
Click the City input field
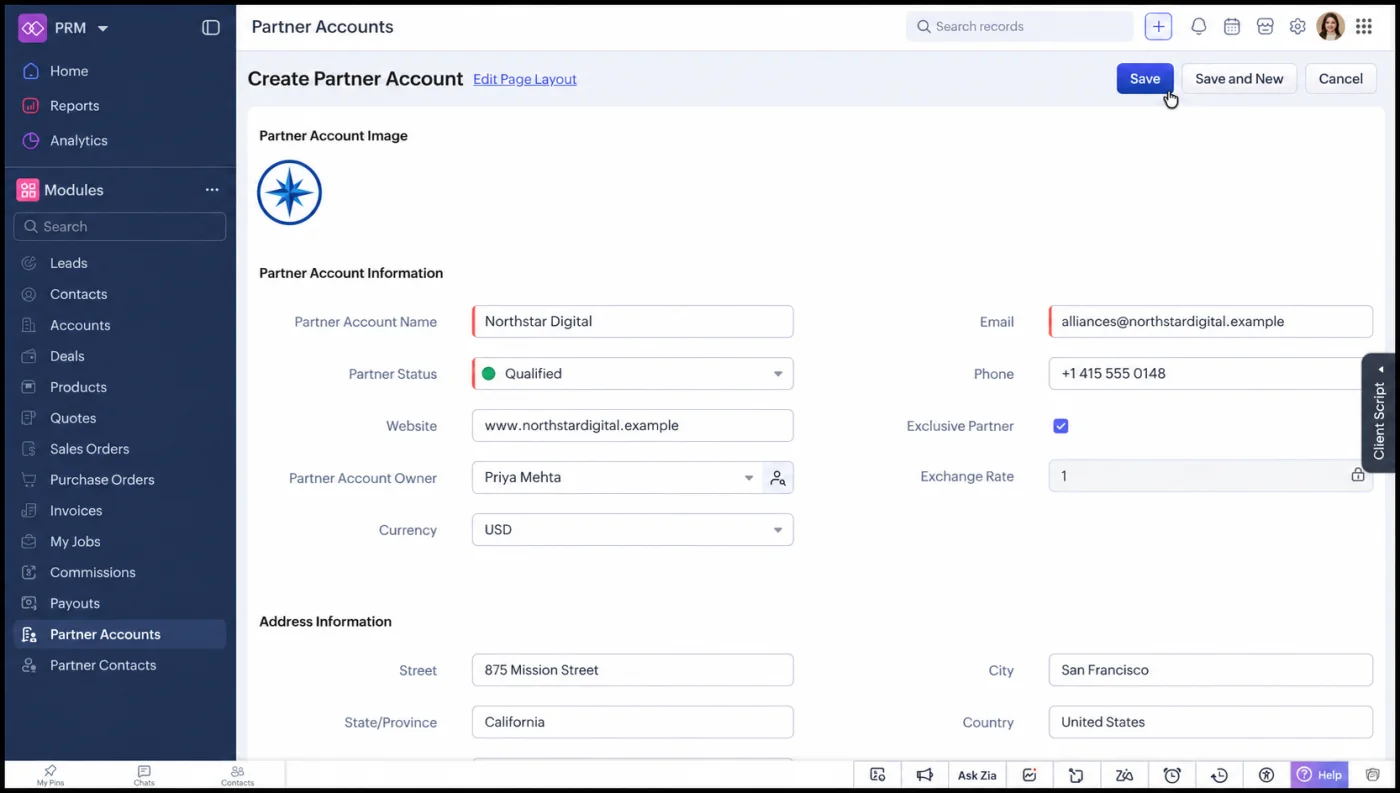tap(1211, 670)
